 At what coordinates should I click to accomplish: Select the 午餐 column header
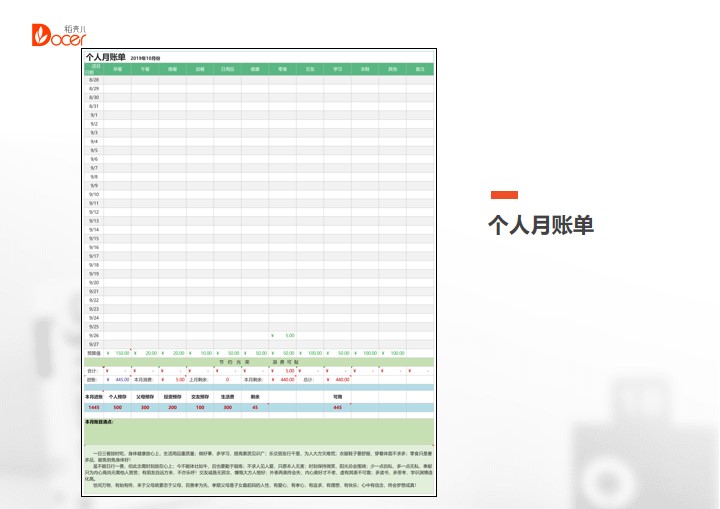pyautogui.click(x=145, y=69)
